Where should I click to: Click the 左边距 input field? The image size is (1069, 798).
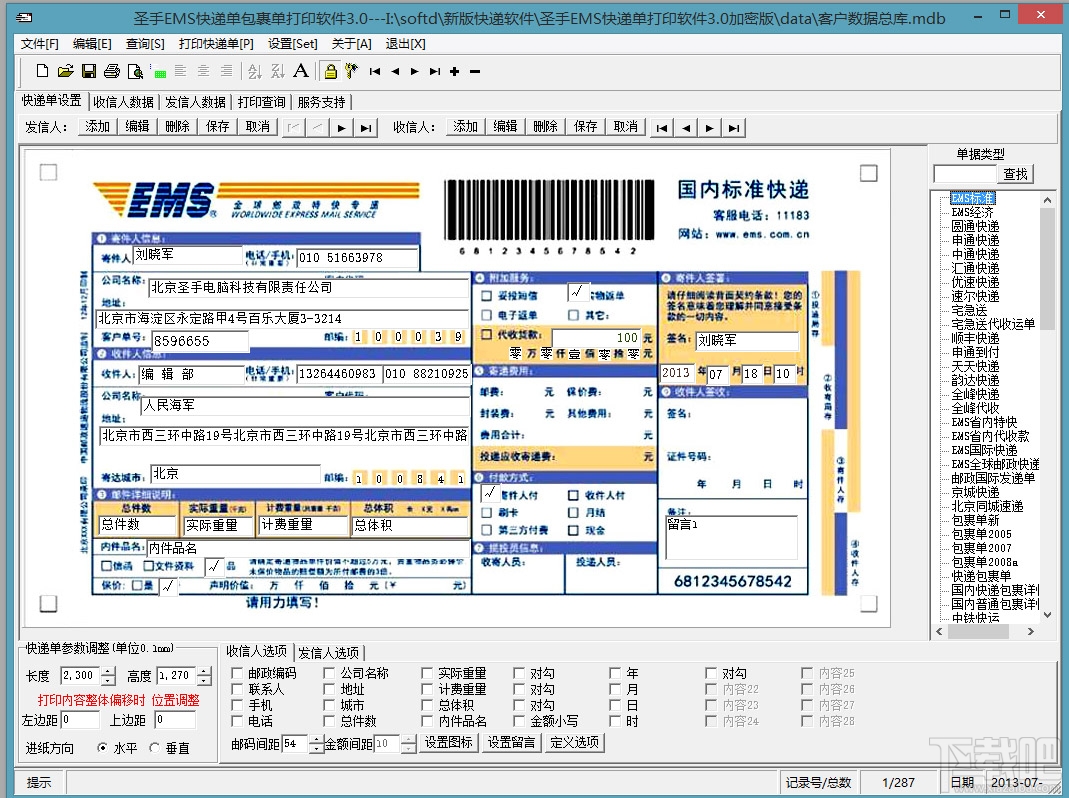point(80,720)
